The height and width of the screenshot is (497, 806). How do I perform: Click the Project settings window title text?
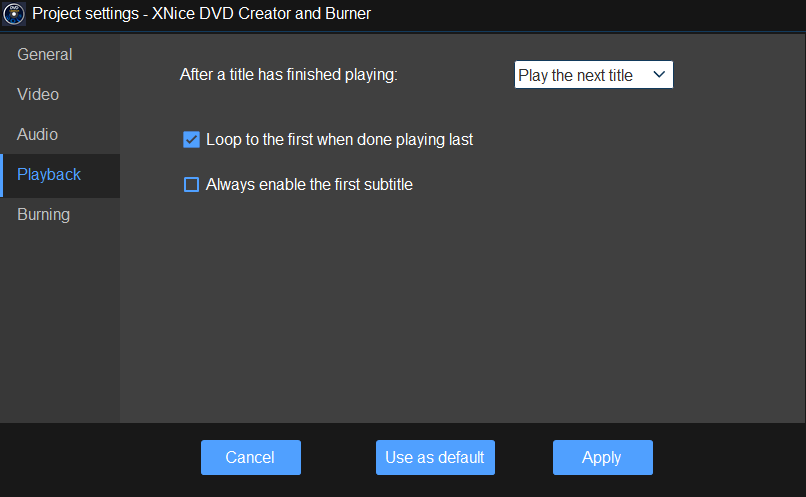click(x=201, y=14)
